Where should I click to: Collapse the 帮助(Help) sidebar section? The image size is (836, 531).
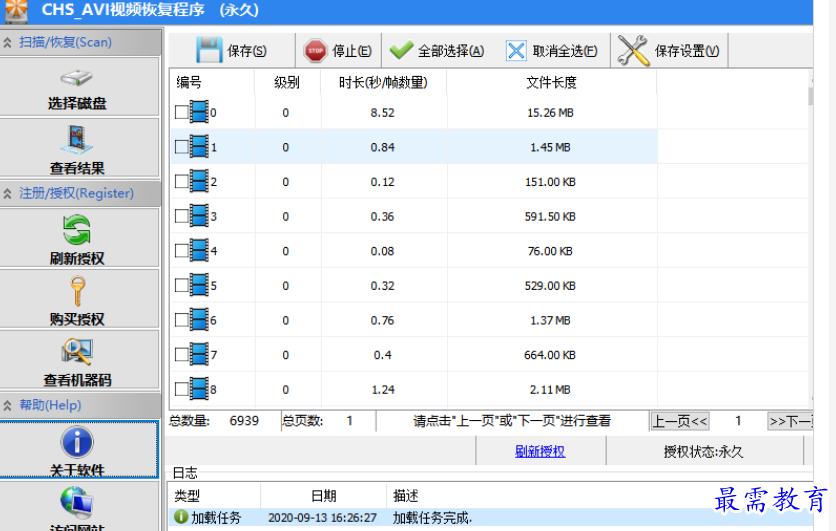[9, 405]
